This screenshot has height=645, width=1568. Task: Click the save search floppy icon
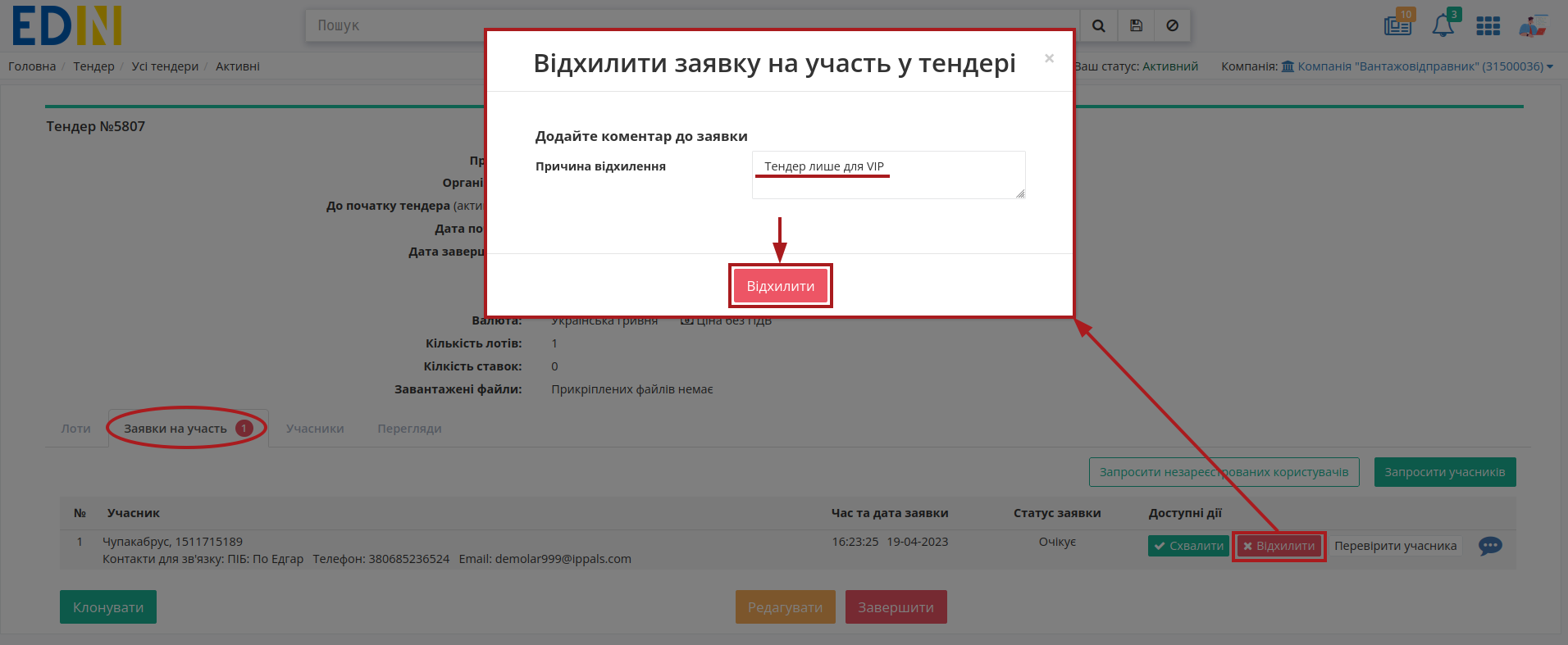1136,25
